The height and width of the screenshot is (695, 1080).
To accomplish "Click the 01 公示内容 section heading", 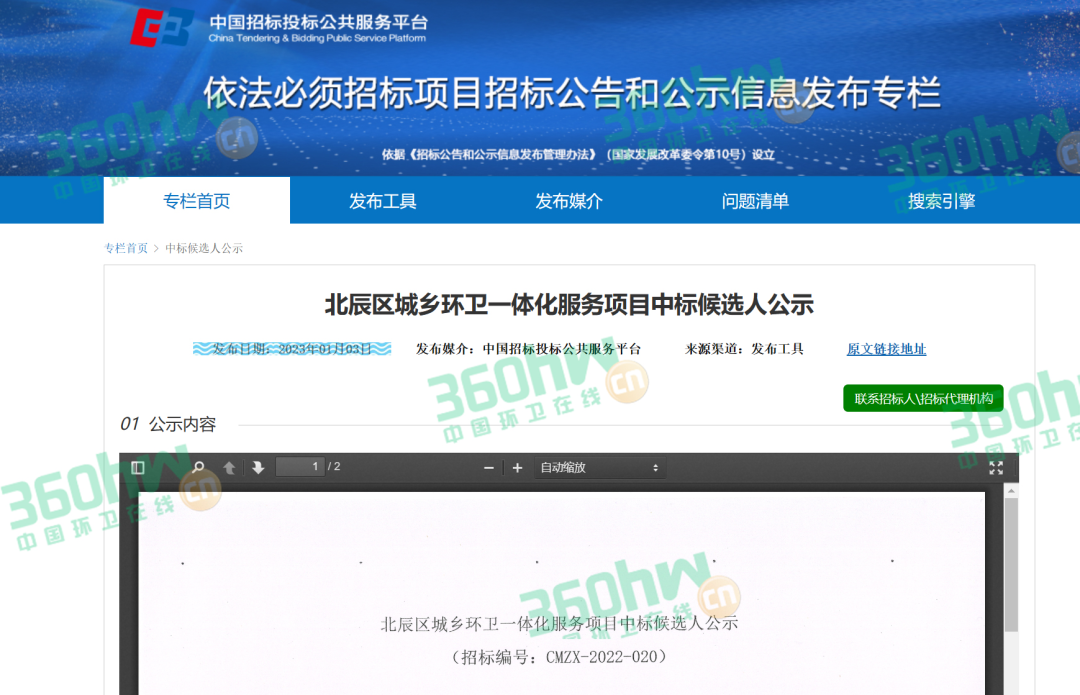I will point(168,424).
